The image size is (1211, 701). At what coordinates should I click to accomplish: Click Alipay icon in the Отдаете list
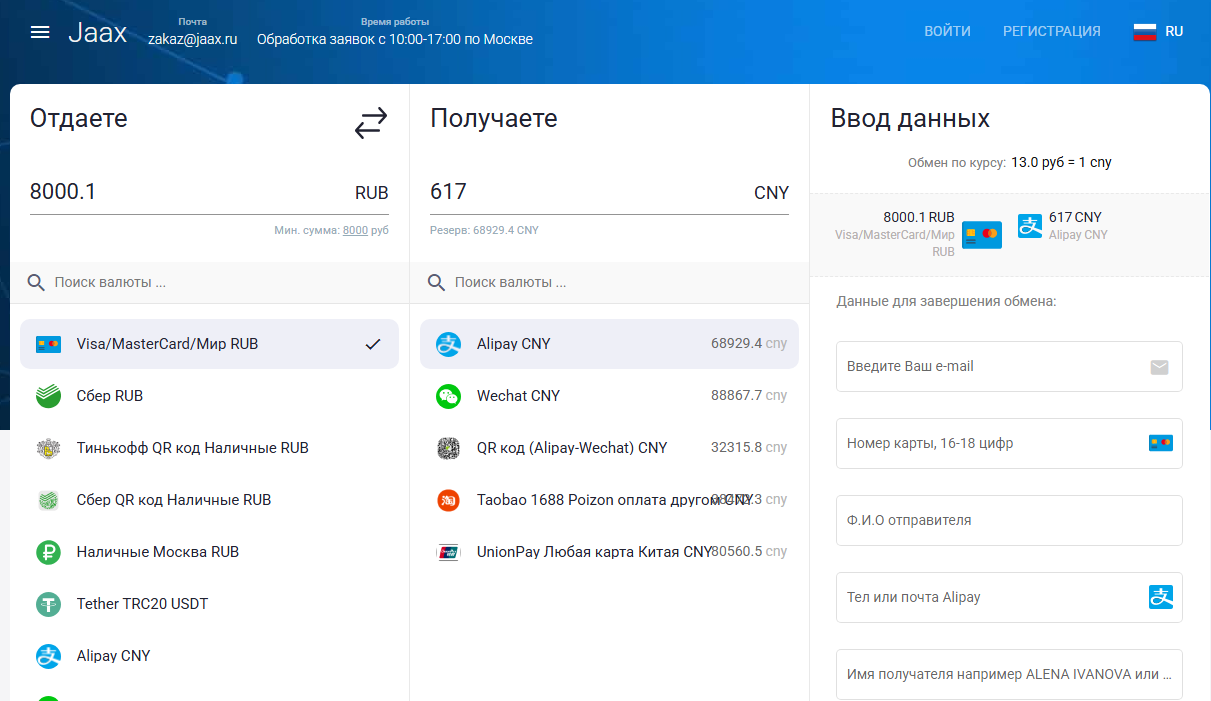(x=48, y=656)
